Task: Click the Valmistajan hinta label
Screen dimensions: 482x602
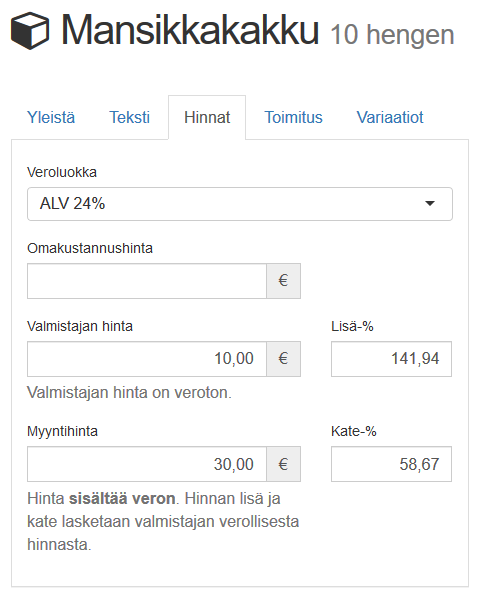Action: point(80,326)
